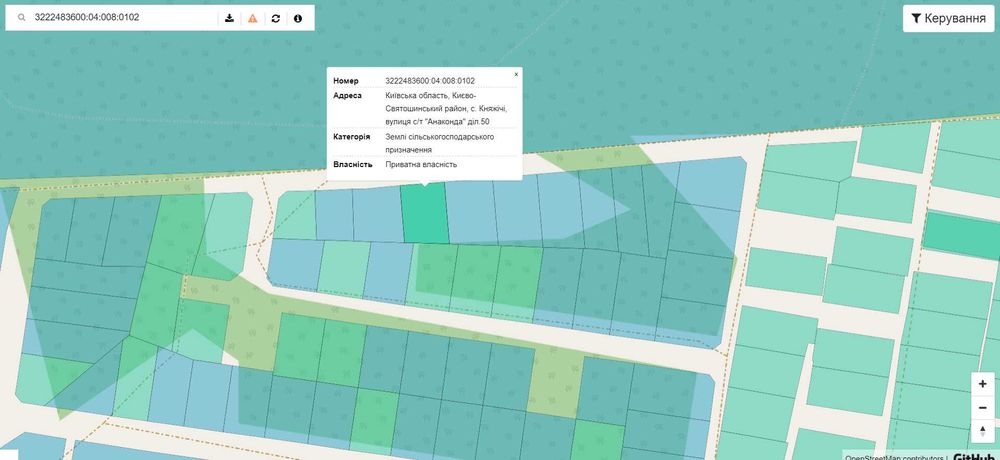This screenshot has width=1000, height=460.
Task: Click the refresh arrows icon
Action: point(276,18)
